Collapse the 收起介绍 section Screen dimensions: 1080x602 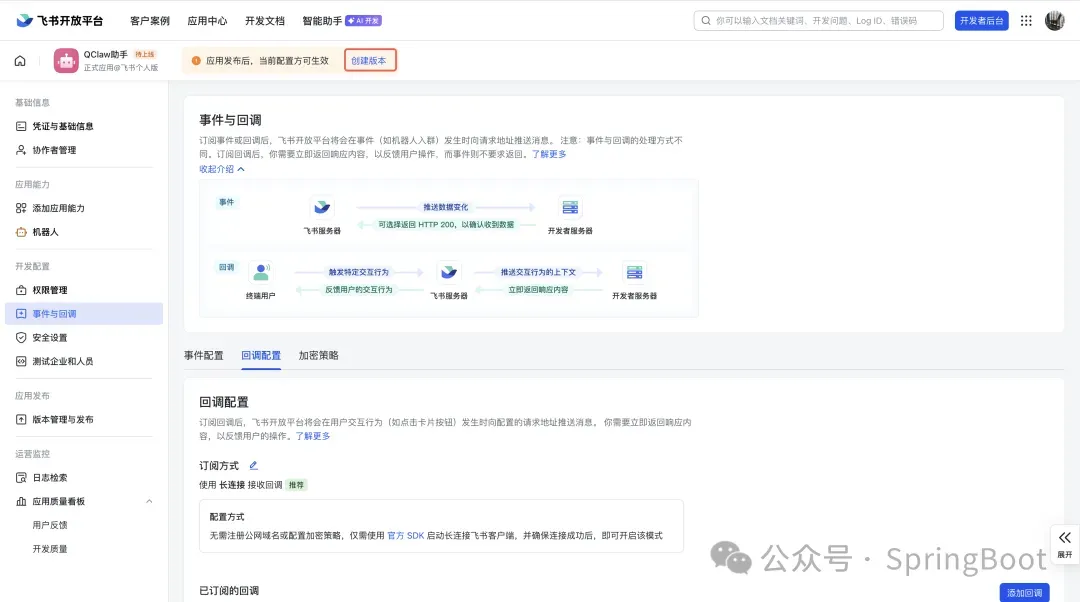[x=222, y=169]
